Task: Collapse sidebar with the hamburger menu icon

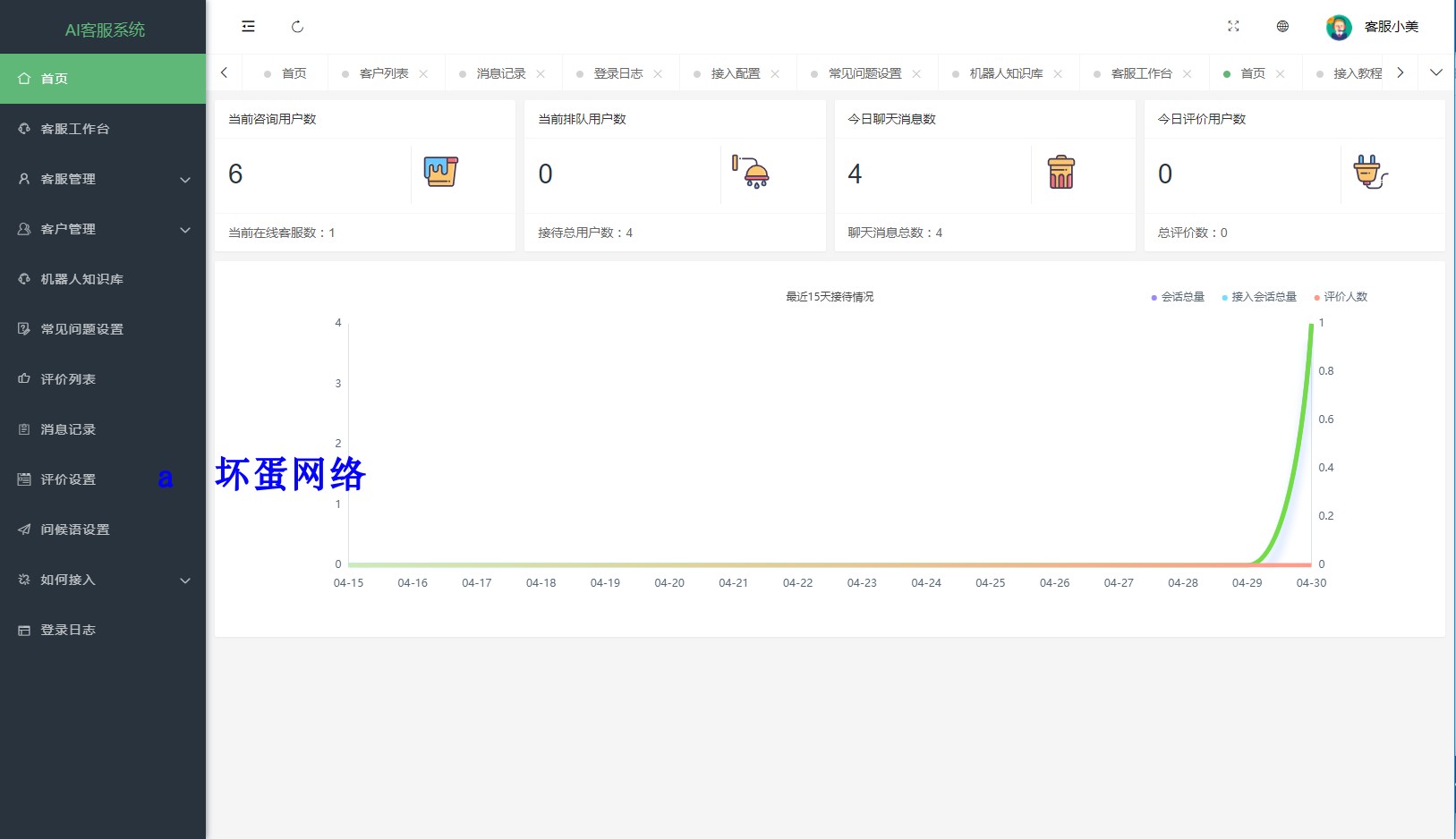Action: pyautogui.click(x=248, y=27)
